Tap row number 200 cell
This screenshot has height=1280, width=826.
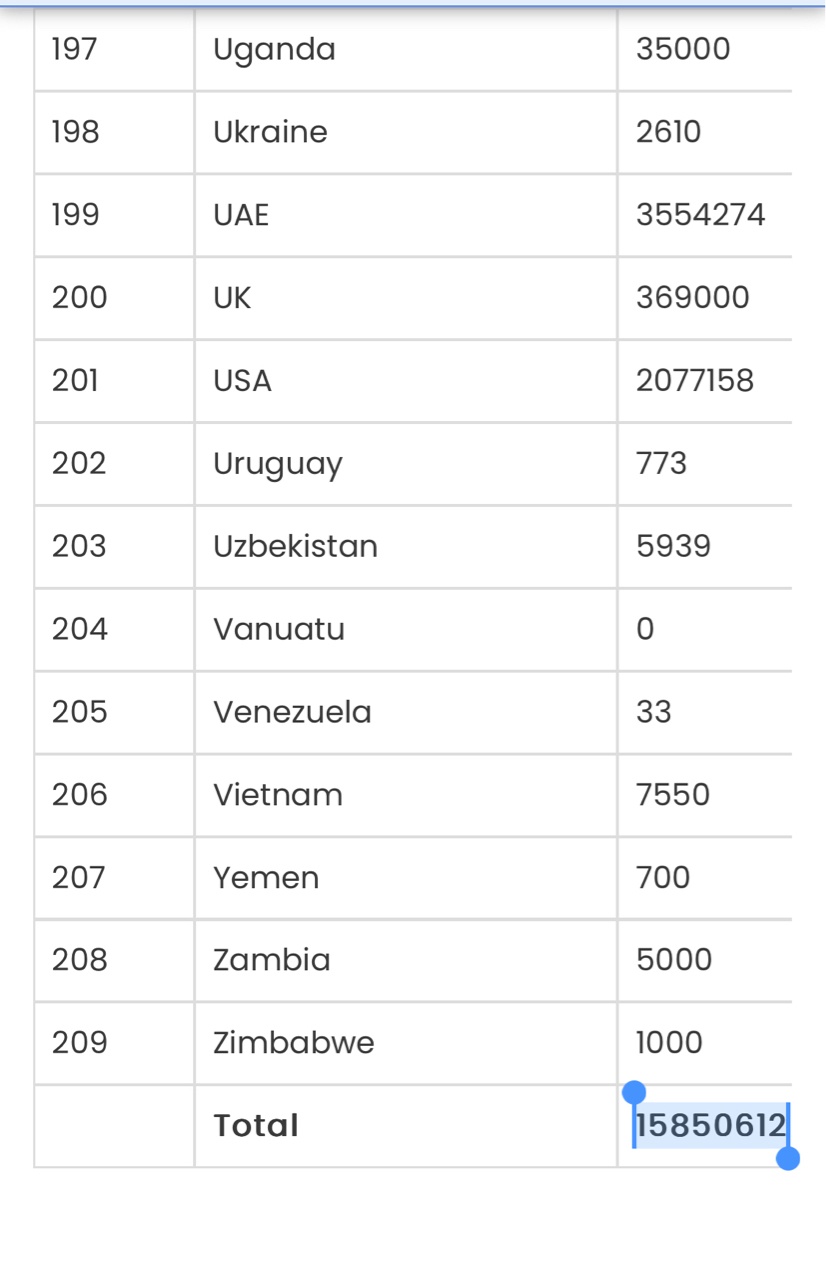(80, 298)
